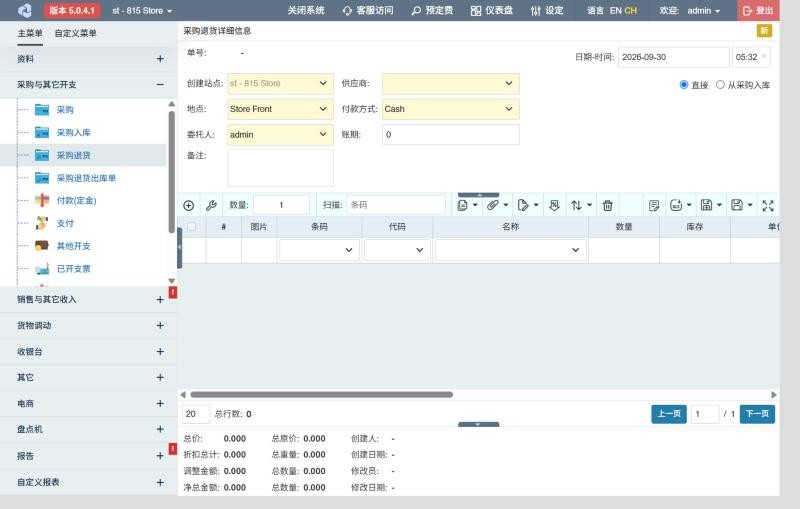
Task: Click the trash delete icon
Action: 607,206
